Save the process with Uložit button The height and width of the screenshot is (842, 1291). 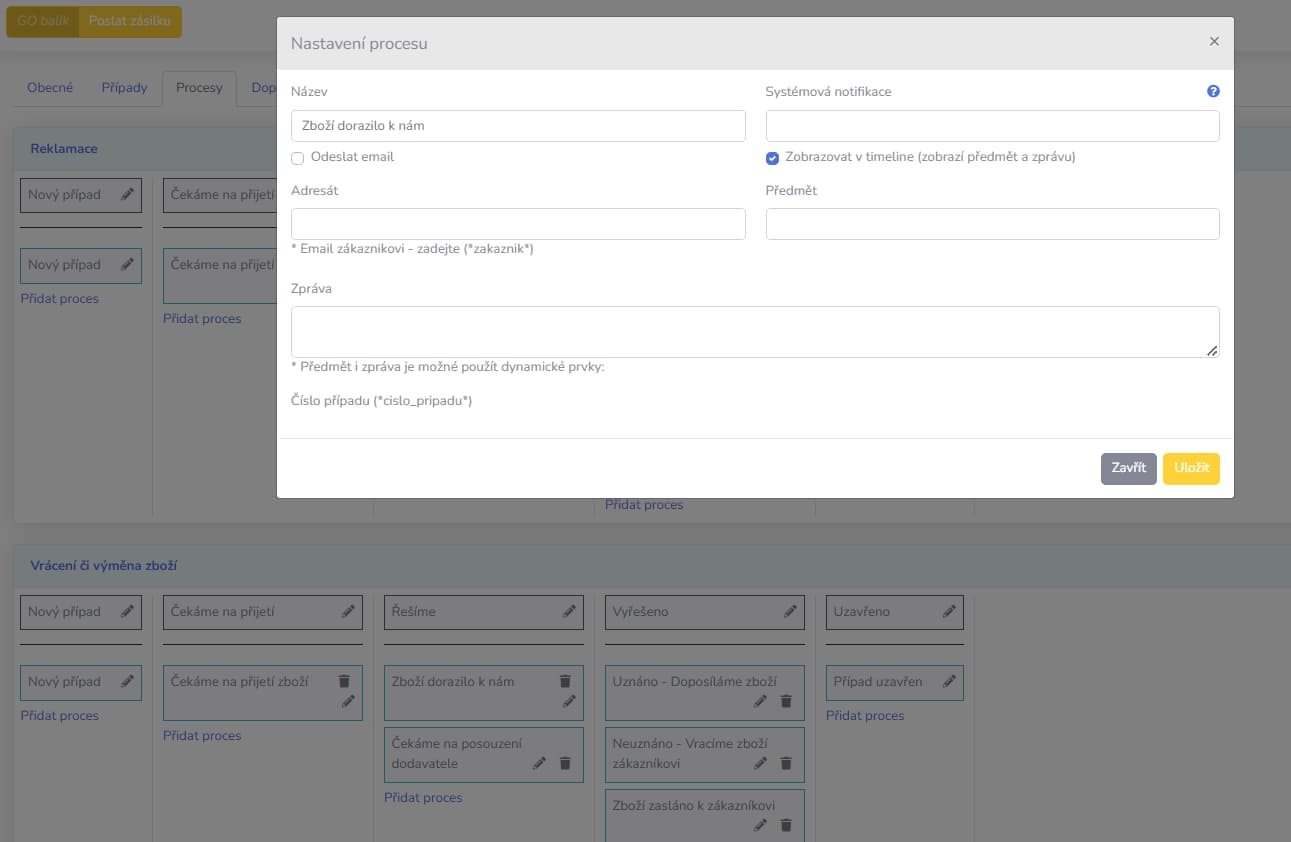pos(1191,469)
